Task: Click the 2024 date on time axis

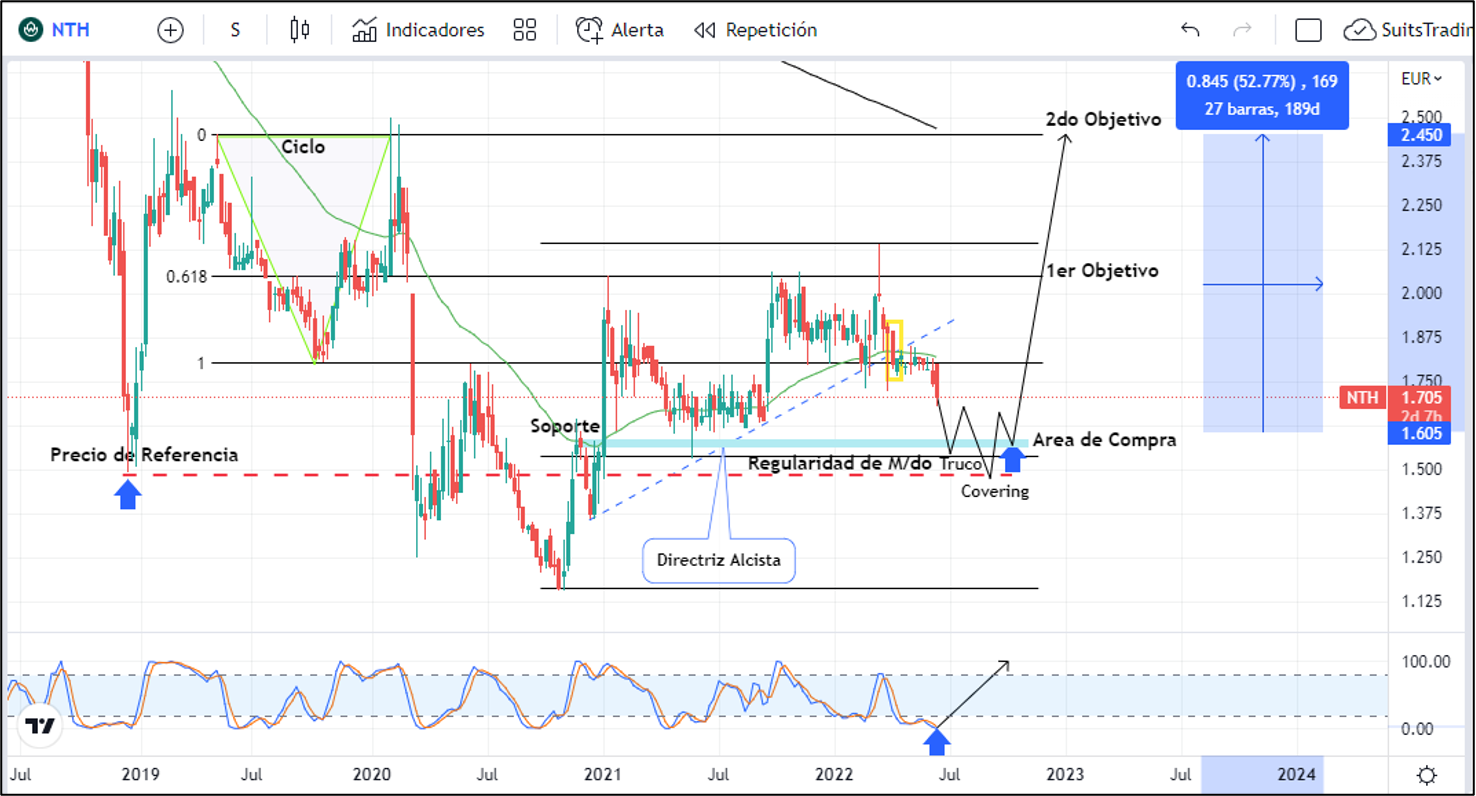Action: [1296, 774]
